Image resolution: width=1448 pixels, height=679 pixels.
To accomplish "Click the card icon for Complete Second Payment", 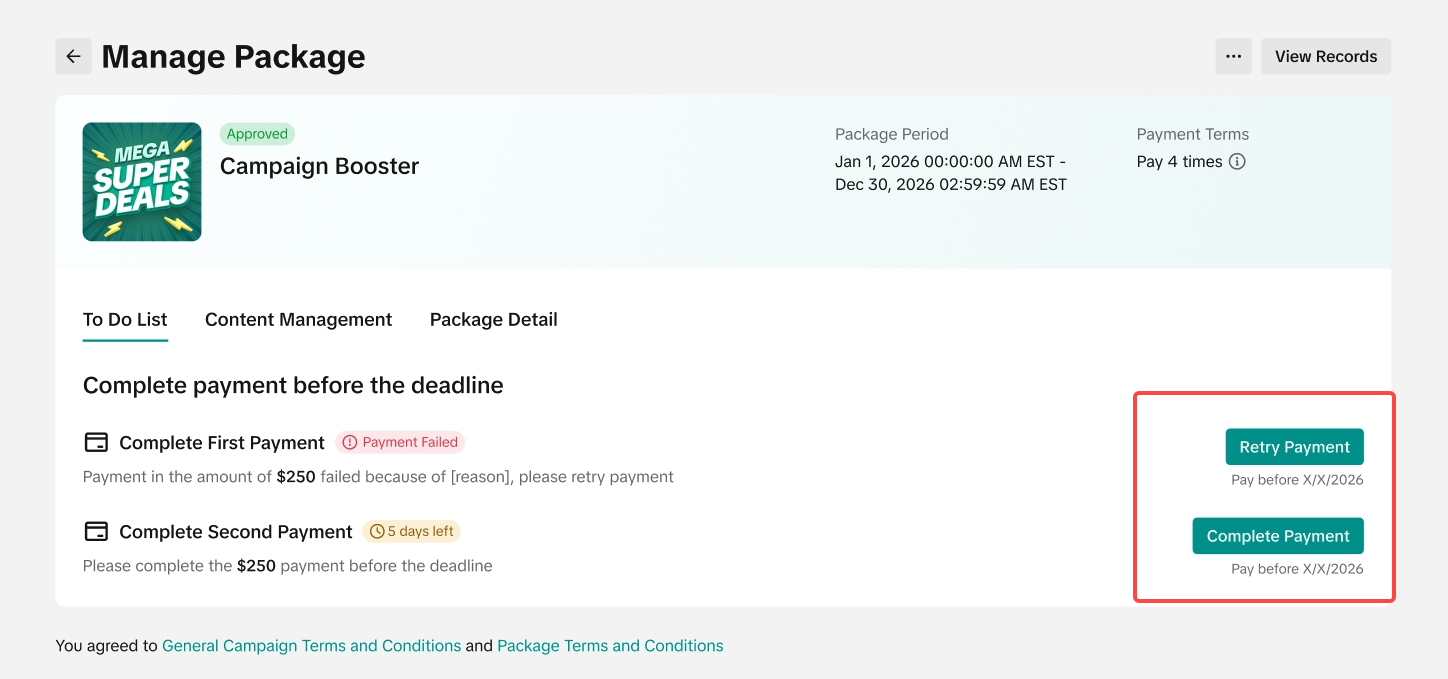I will 96,531.
